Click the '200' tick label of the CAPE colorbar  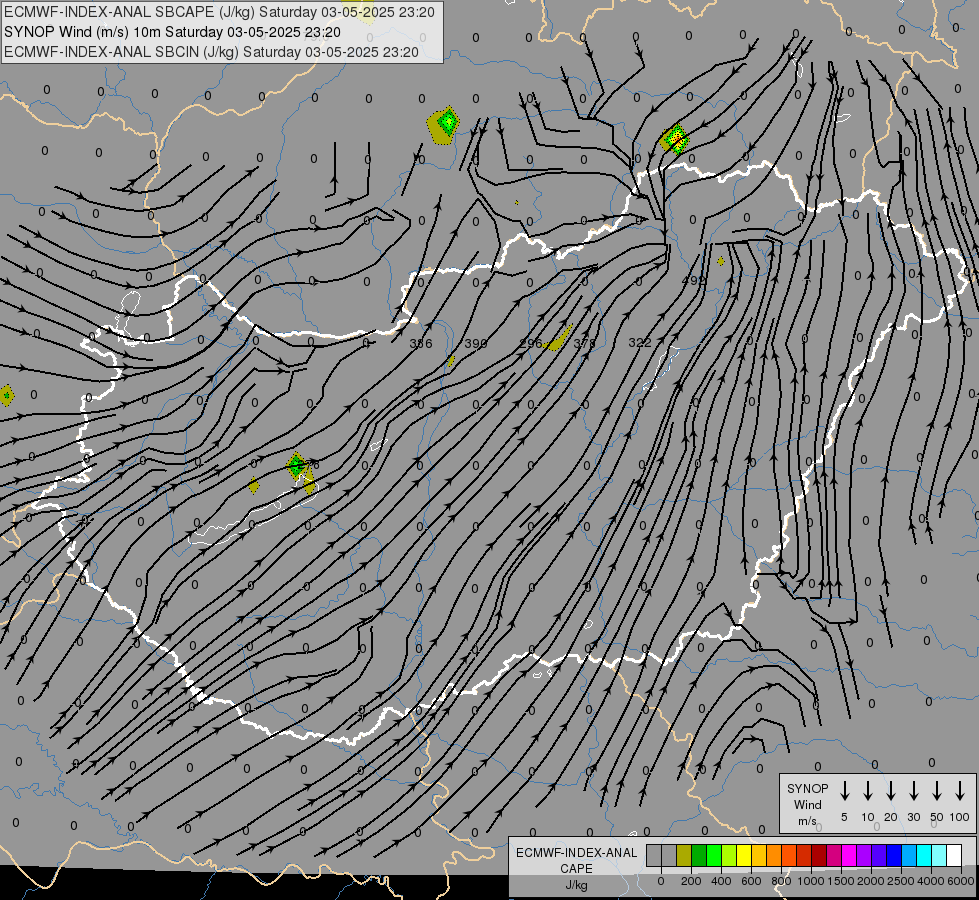[x=691, y=881]
